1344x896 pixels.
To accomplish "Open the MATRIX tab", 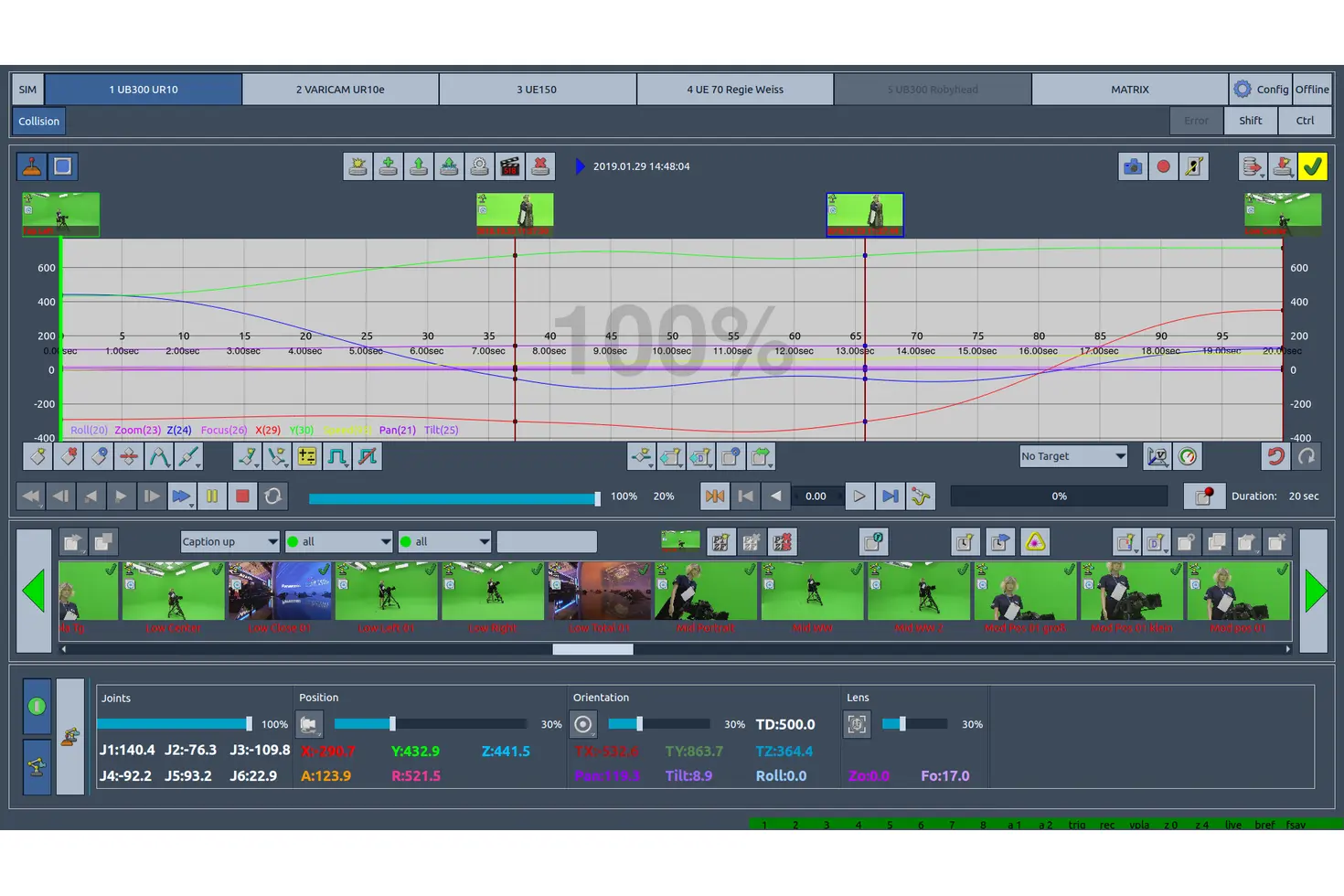I will pos(1129,90).
